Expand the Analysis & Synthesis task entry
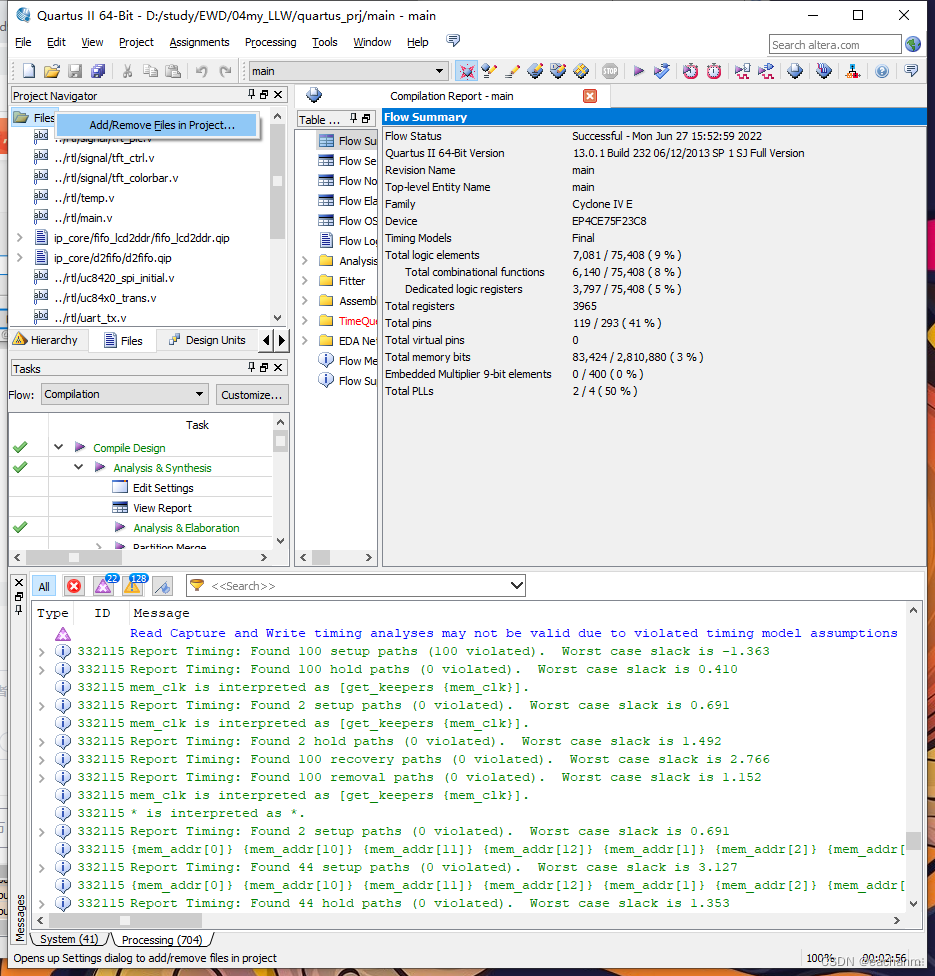Image resolution: width=935 pixels, height=976 pixels. tap(79, 467)
